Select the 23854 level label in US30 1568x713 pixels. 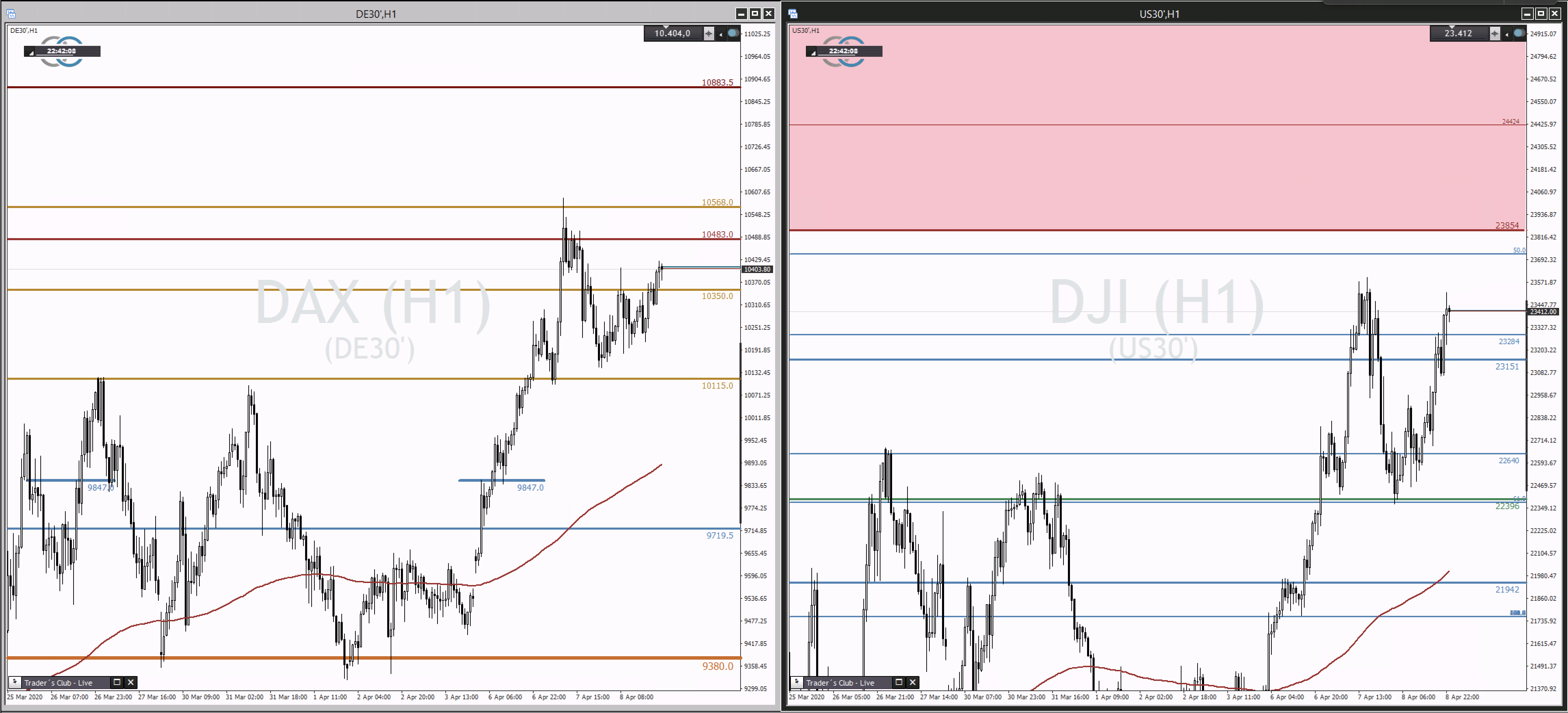(1507, 225)
